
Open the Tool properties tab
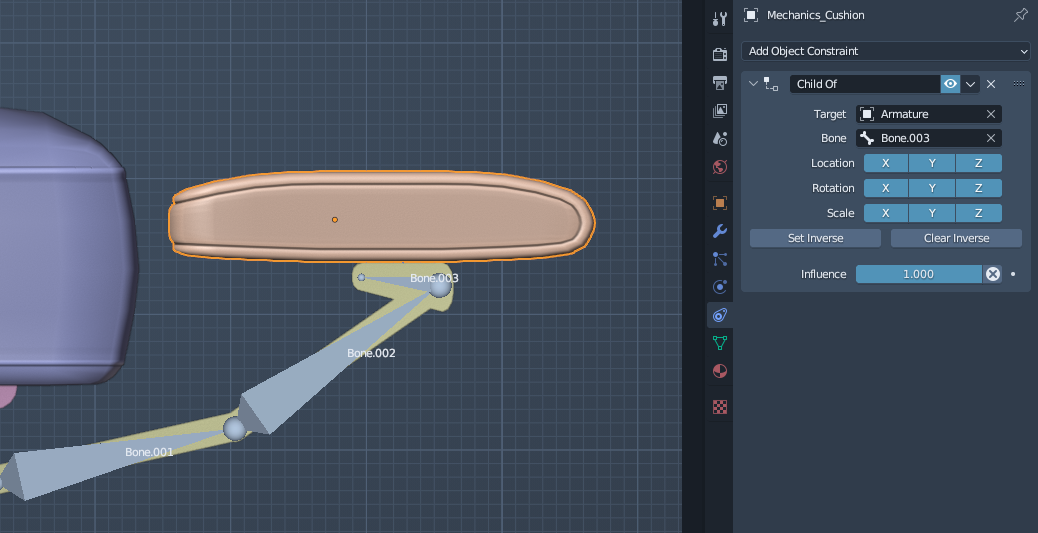click(x=719, y=19)
